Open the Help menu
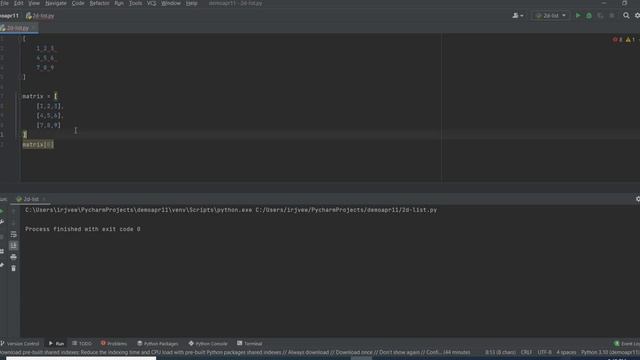This screenshot has width=640, height=360. pos(191,3)
